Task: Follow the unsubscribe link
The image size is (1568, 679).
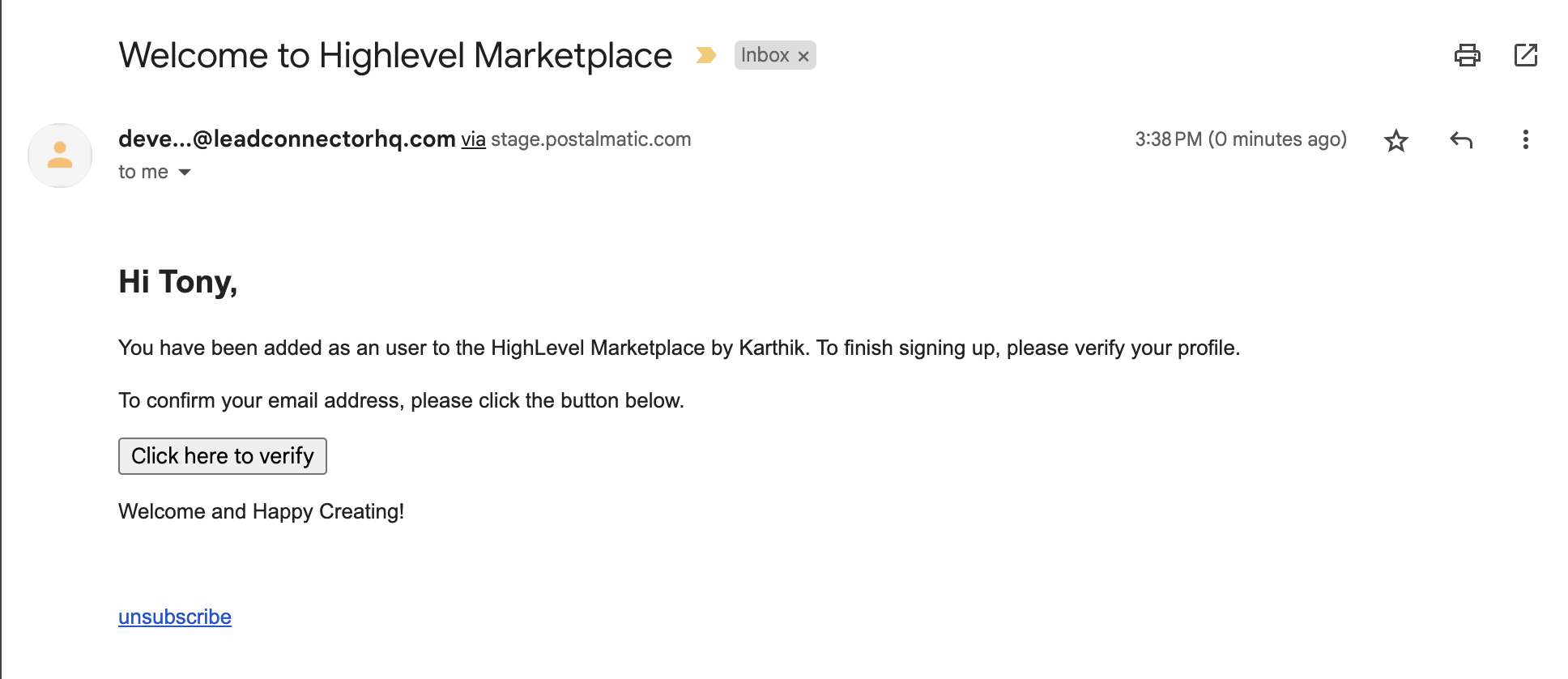Action: click(x=175, y=617)
